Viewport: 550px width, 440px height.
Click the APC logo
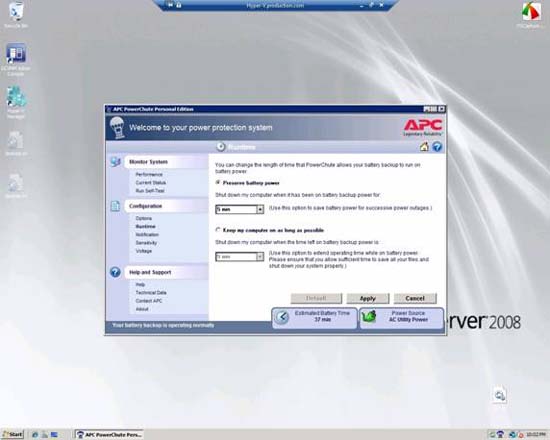(423, 127)
